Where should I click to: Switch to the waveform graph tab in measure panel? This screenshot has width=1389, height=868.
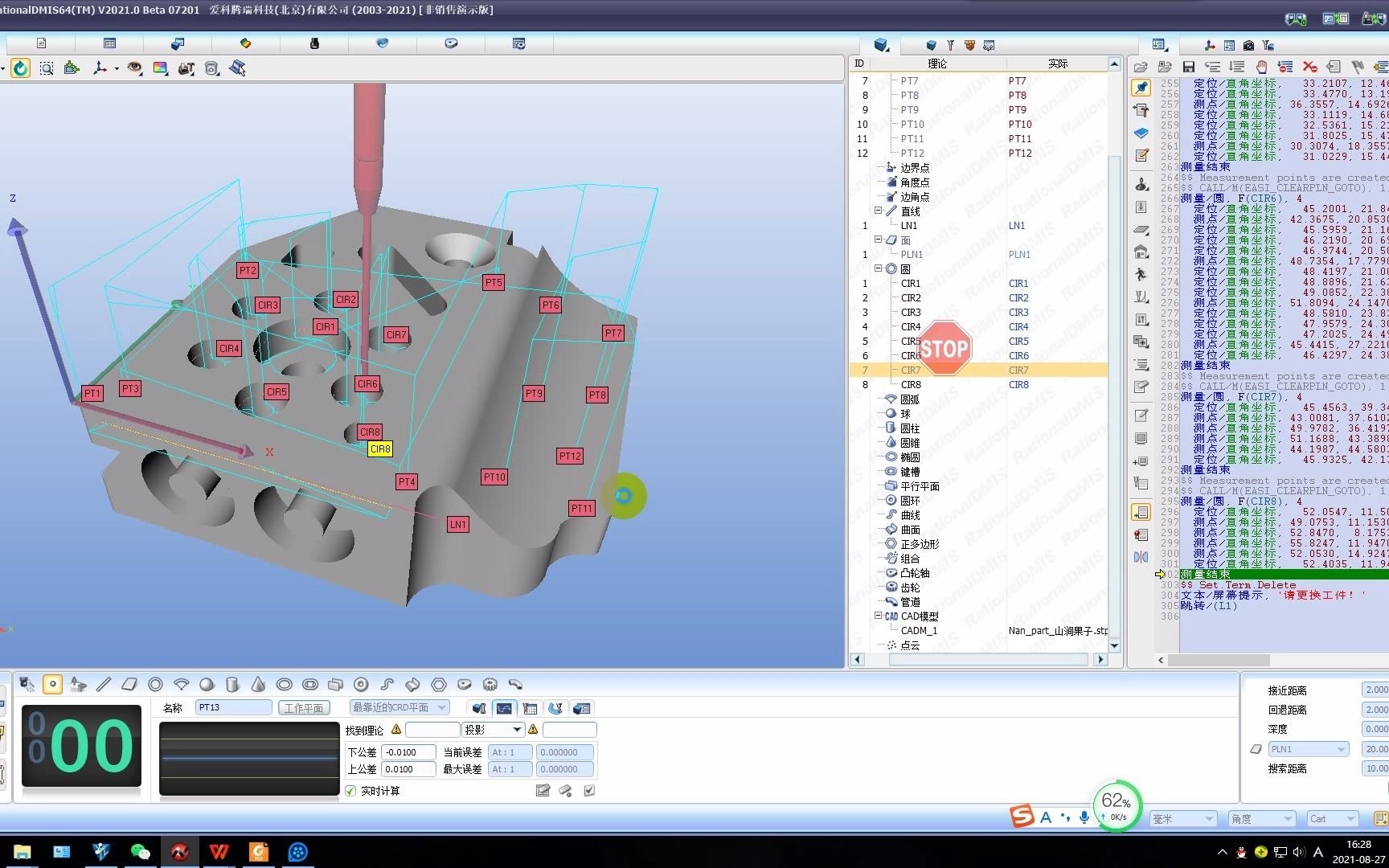[504, 708]
